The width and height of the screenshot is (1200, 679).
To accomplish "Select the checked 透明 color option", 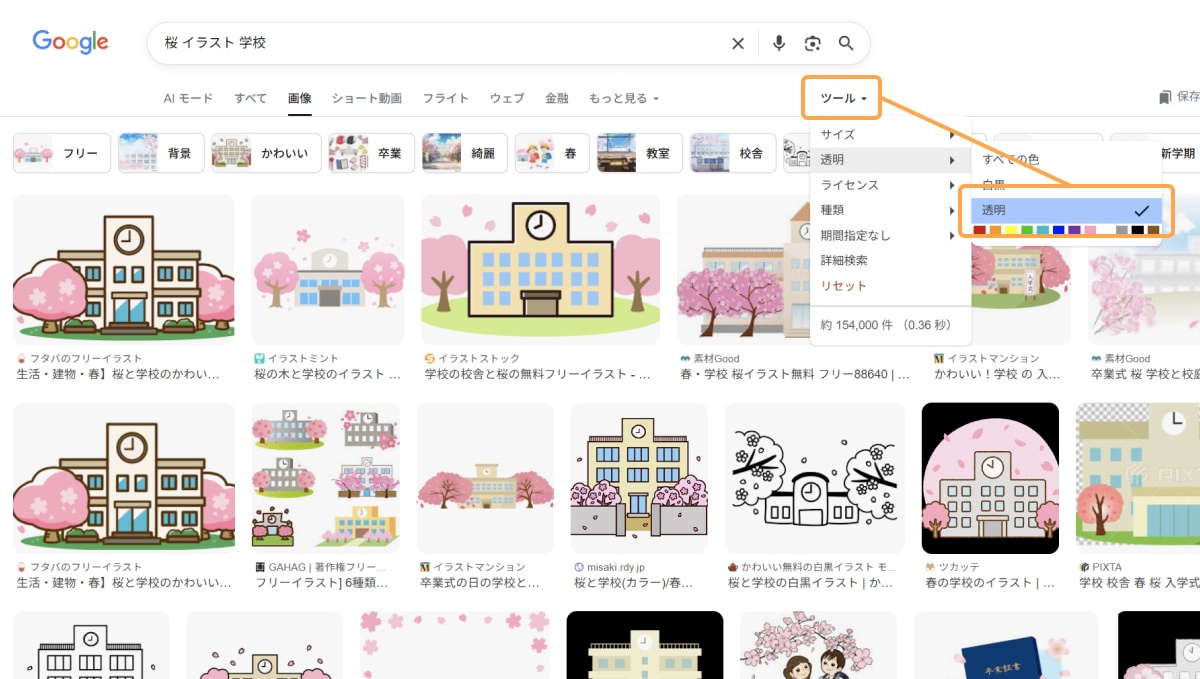I will (x=1065, y=210).
